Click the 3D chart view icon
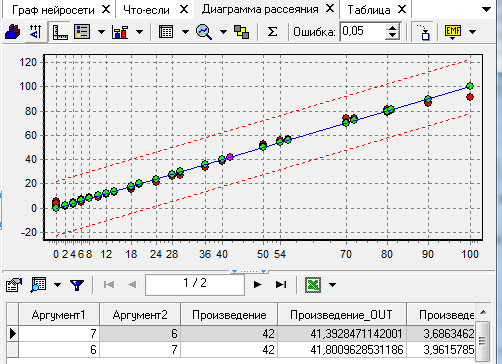Image resolution: width=502 pixels, height=364 pixels. coord(13,32)
